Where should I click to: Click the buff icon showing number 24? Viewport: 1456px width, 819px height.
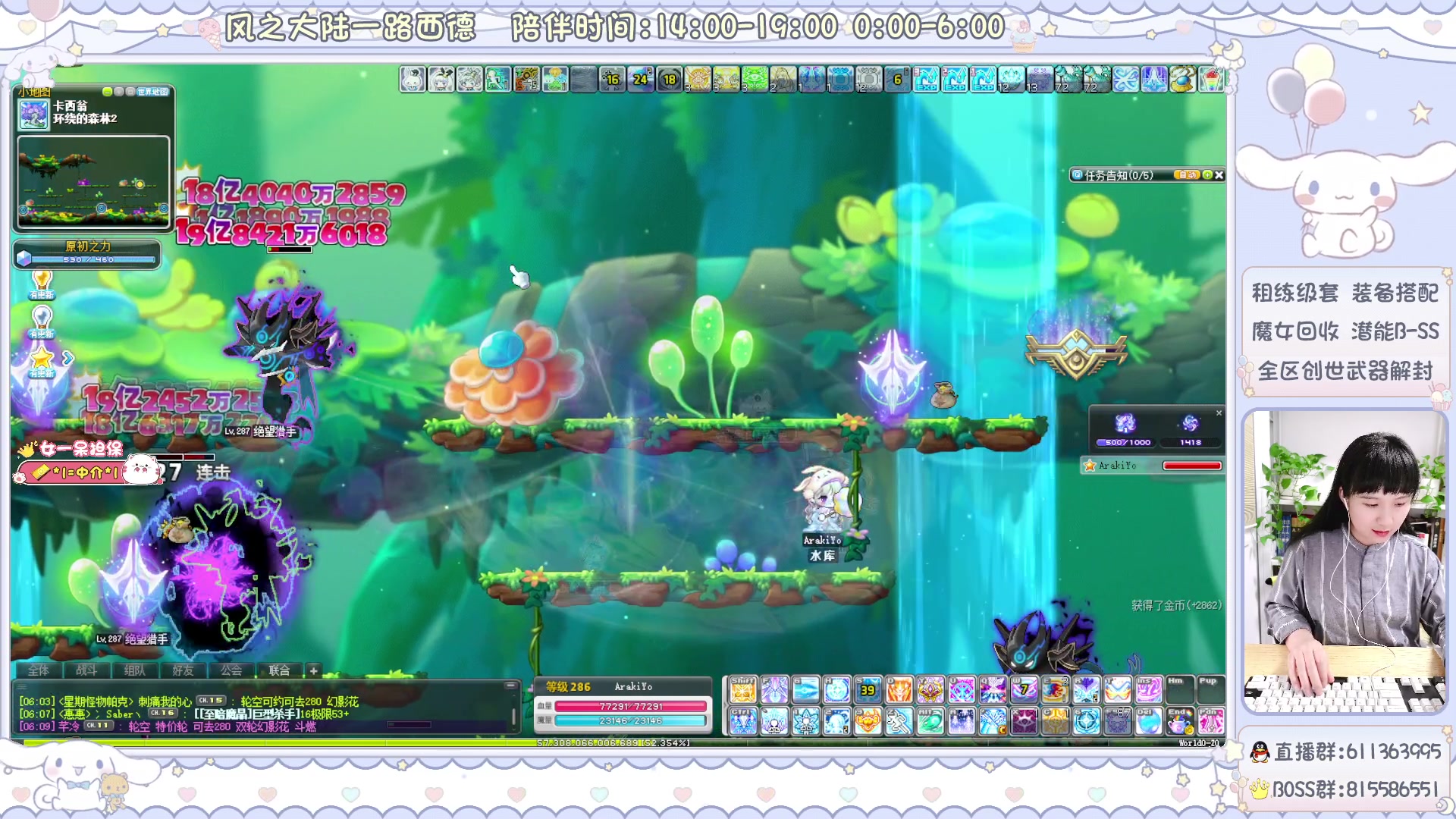point(641,79)
